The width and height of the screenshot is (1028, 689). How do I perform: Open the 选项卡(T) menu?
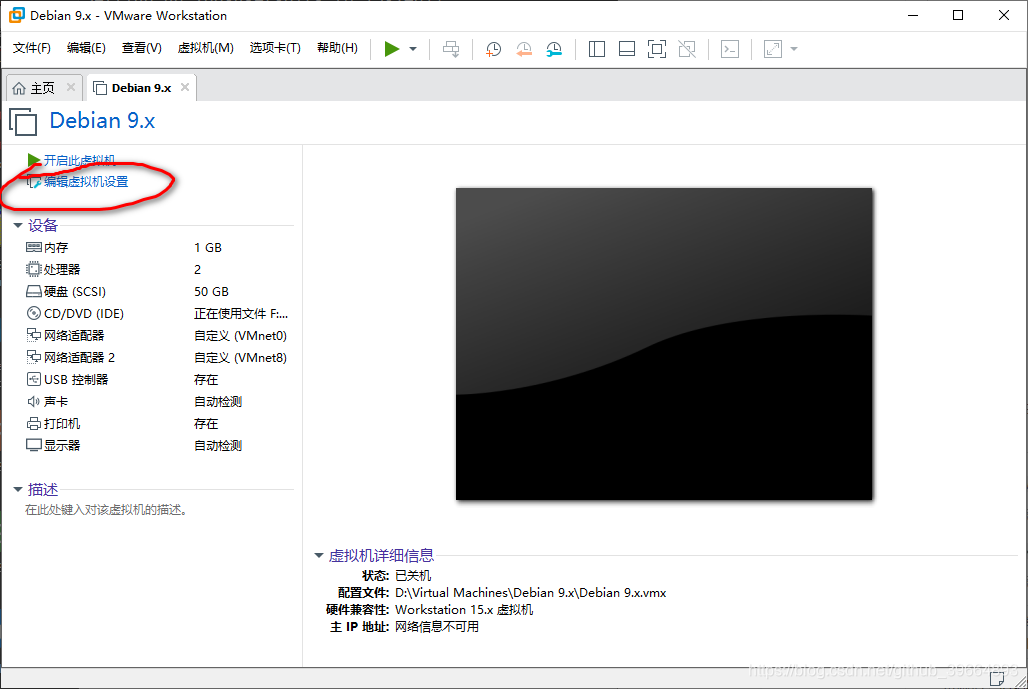point(275,48)
